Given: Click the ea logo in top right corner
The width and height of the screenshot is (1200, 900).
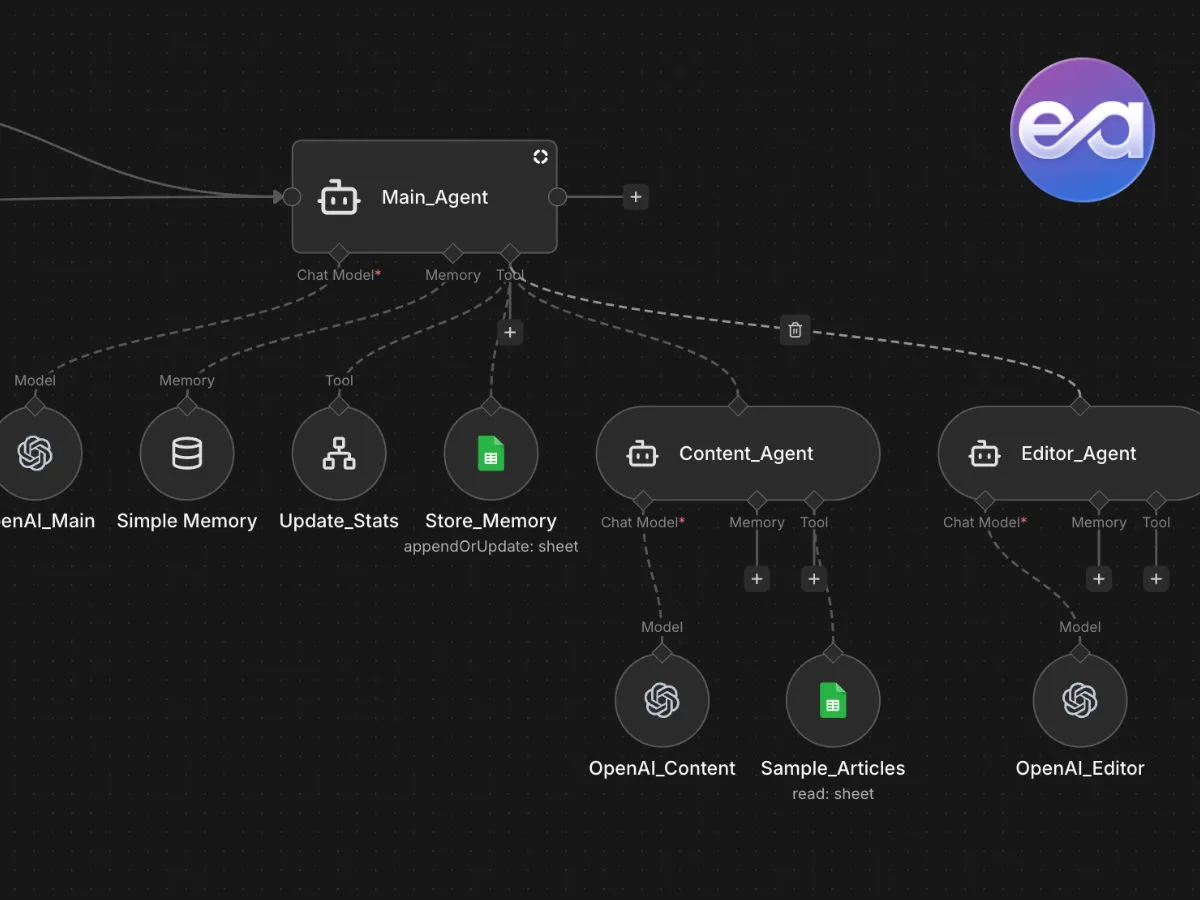Looking at the screenshot, I should (x=1082, y=130).
